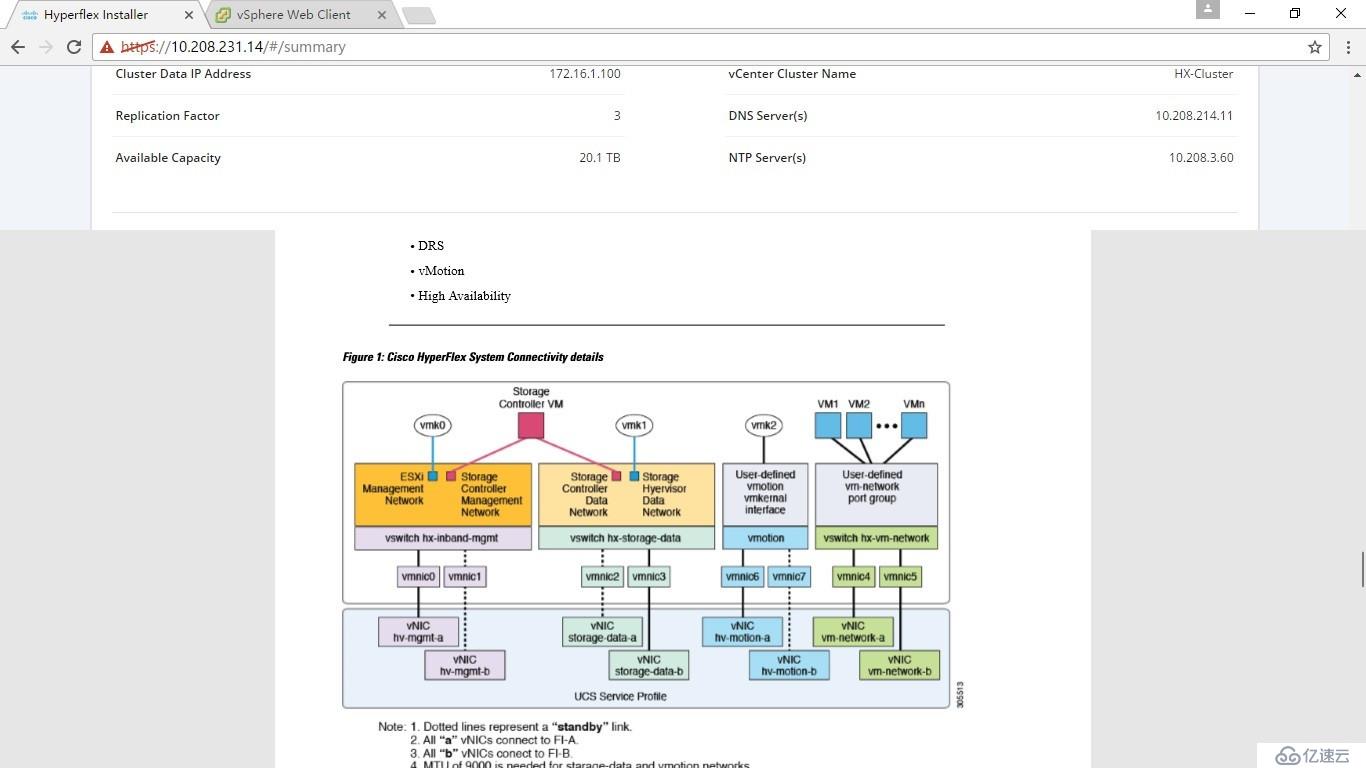Click the vswitch hx-storage-data box
Viewport: 1366px width, 768px height.
pyautogui.click(x=626, y=538)
